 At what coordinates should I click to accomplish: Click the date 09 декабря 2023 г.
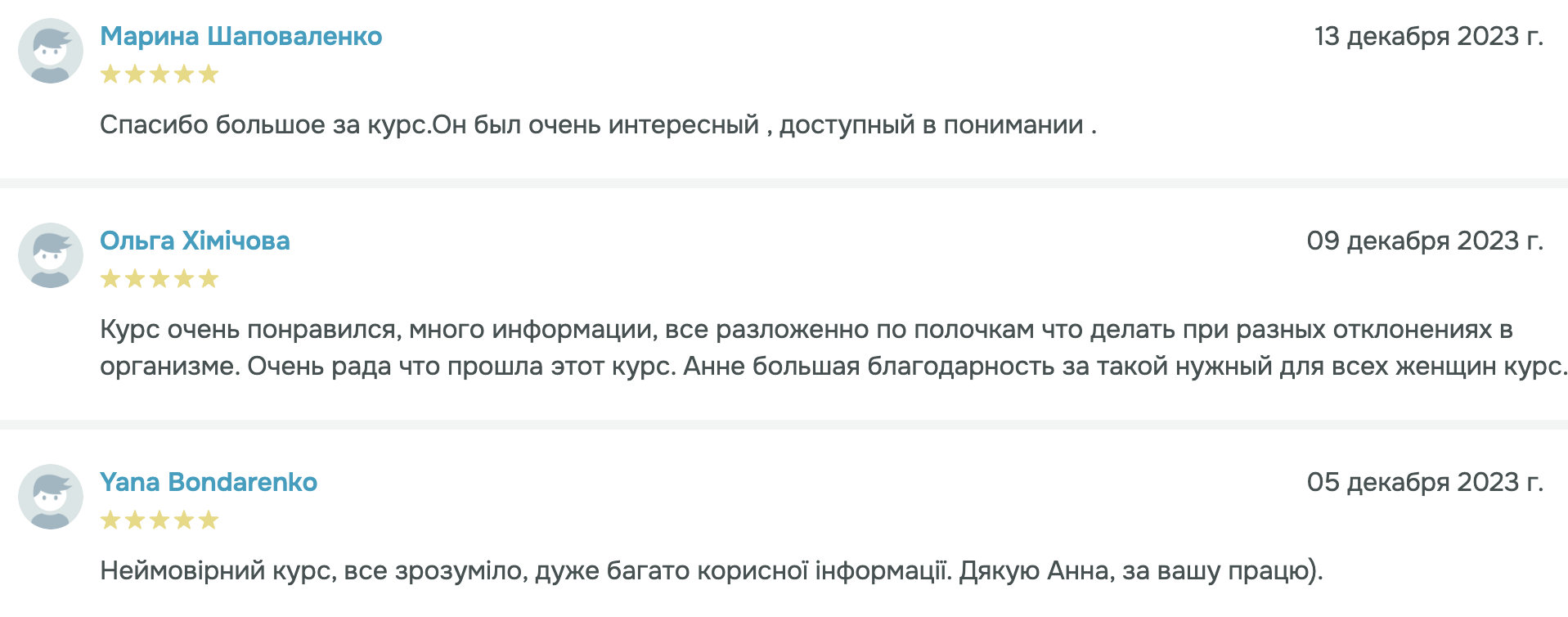click(1424, 241)
